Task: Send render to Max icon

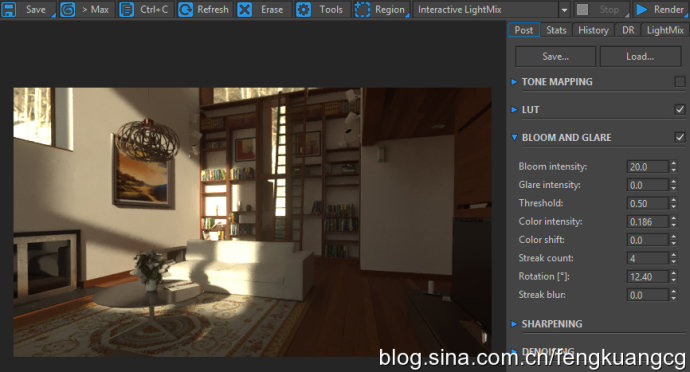Action: 67,9
